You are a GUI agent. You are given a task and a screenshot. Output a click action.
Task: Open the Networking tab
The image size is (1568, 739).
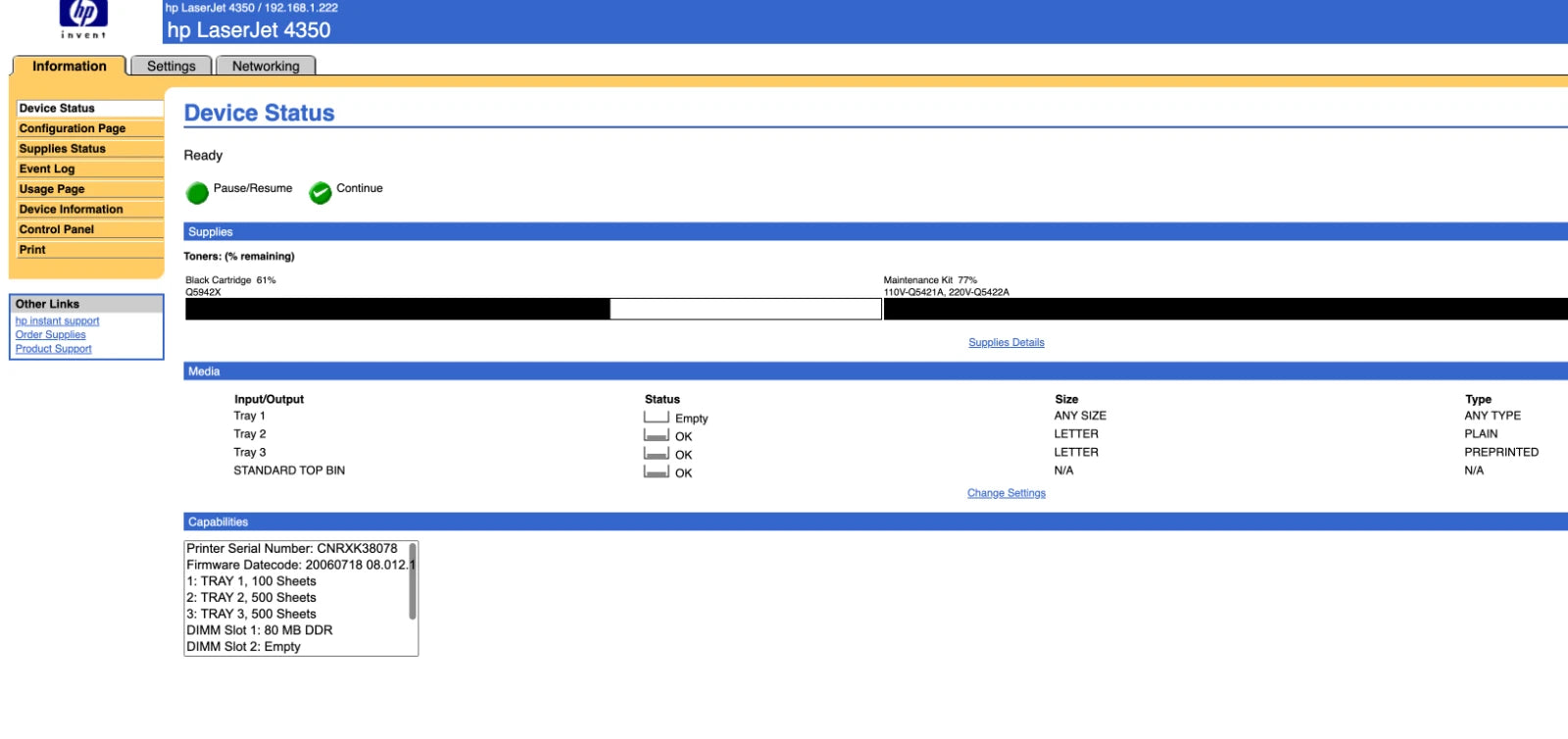[266, 66]
